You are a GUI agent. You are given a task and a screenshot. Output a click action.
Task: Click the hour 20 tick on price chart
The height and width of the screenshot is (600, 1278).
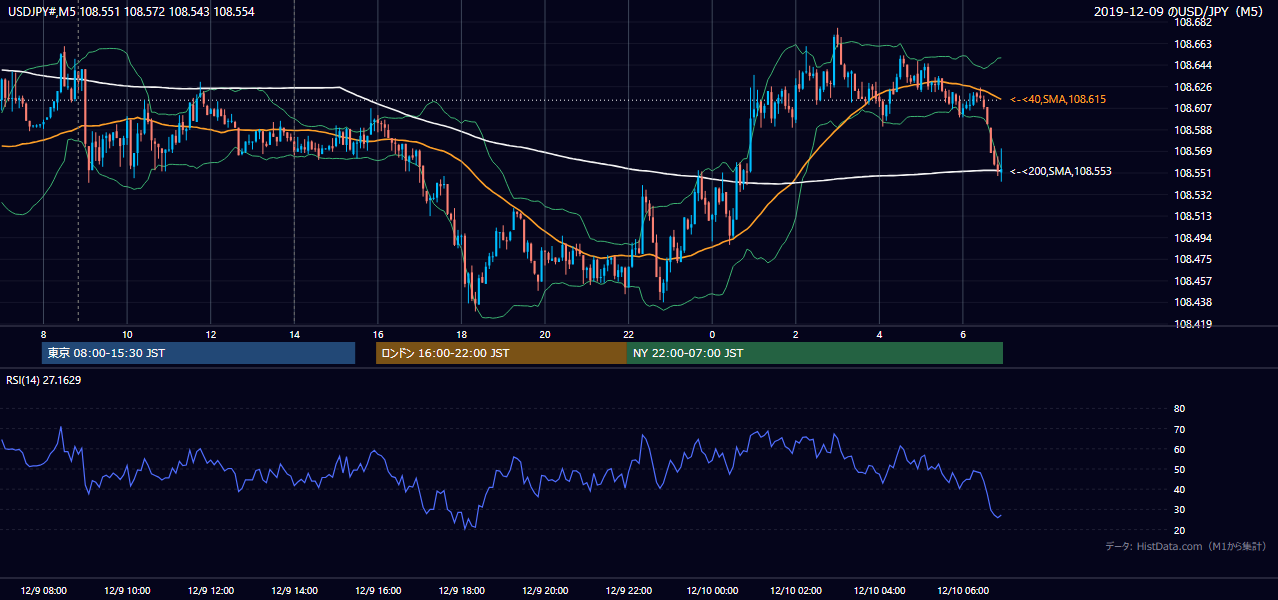[544, 334]
